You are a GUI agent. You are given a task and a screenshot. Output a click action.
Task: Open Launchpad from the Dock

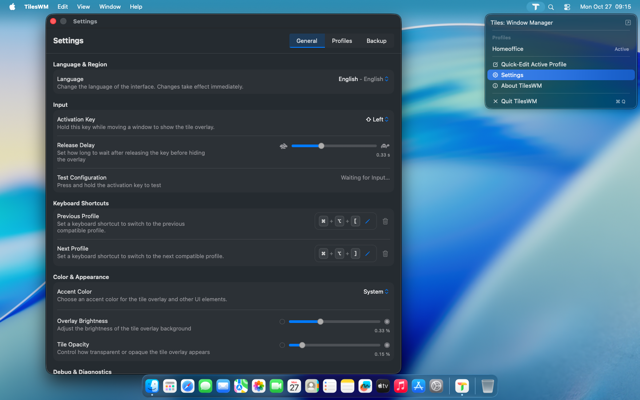pos(170,386)
